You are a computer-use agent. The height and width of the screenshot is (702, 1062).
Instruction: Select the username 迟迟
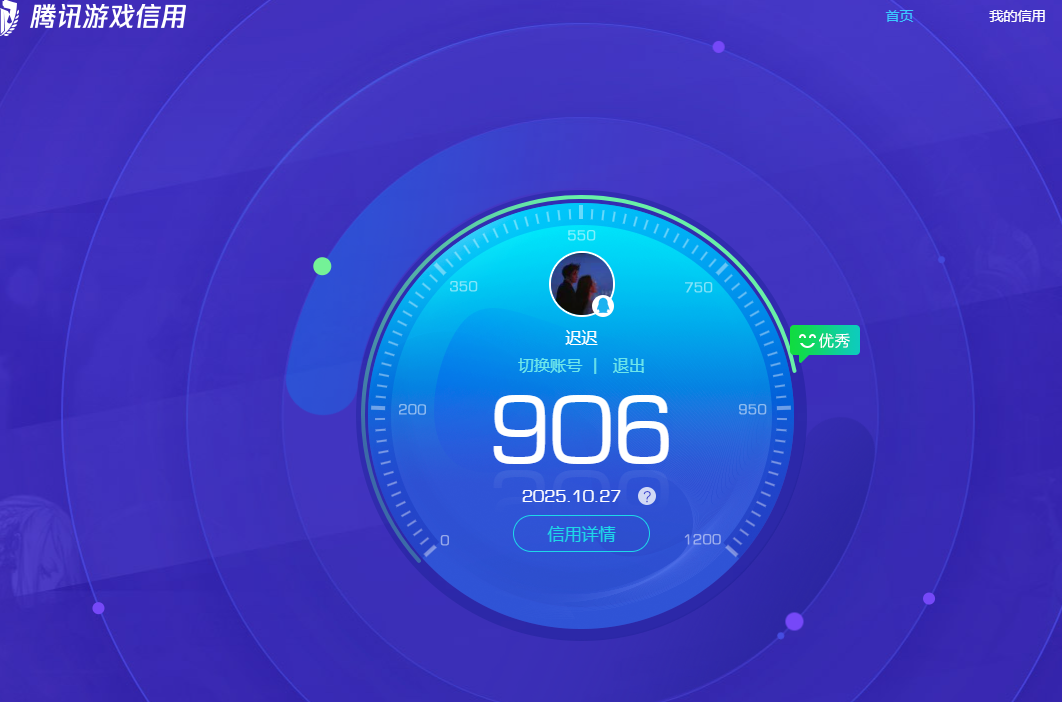click(581, 338)
